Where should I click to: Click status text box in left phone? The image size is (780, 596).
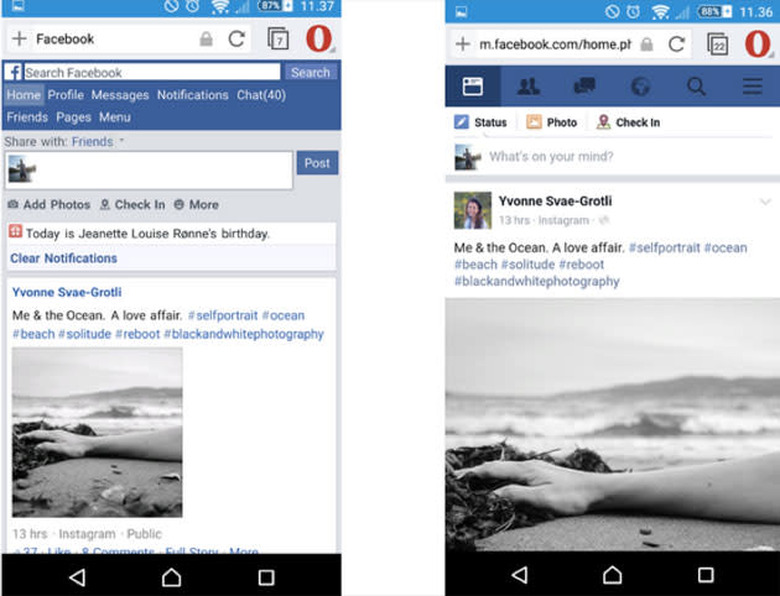pos(149,171)
